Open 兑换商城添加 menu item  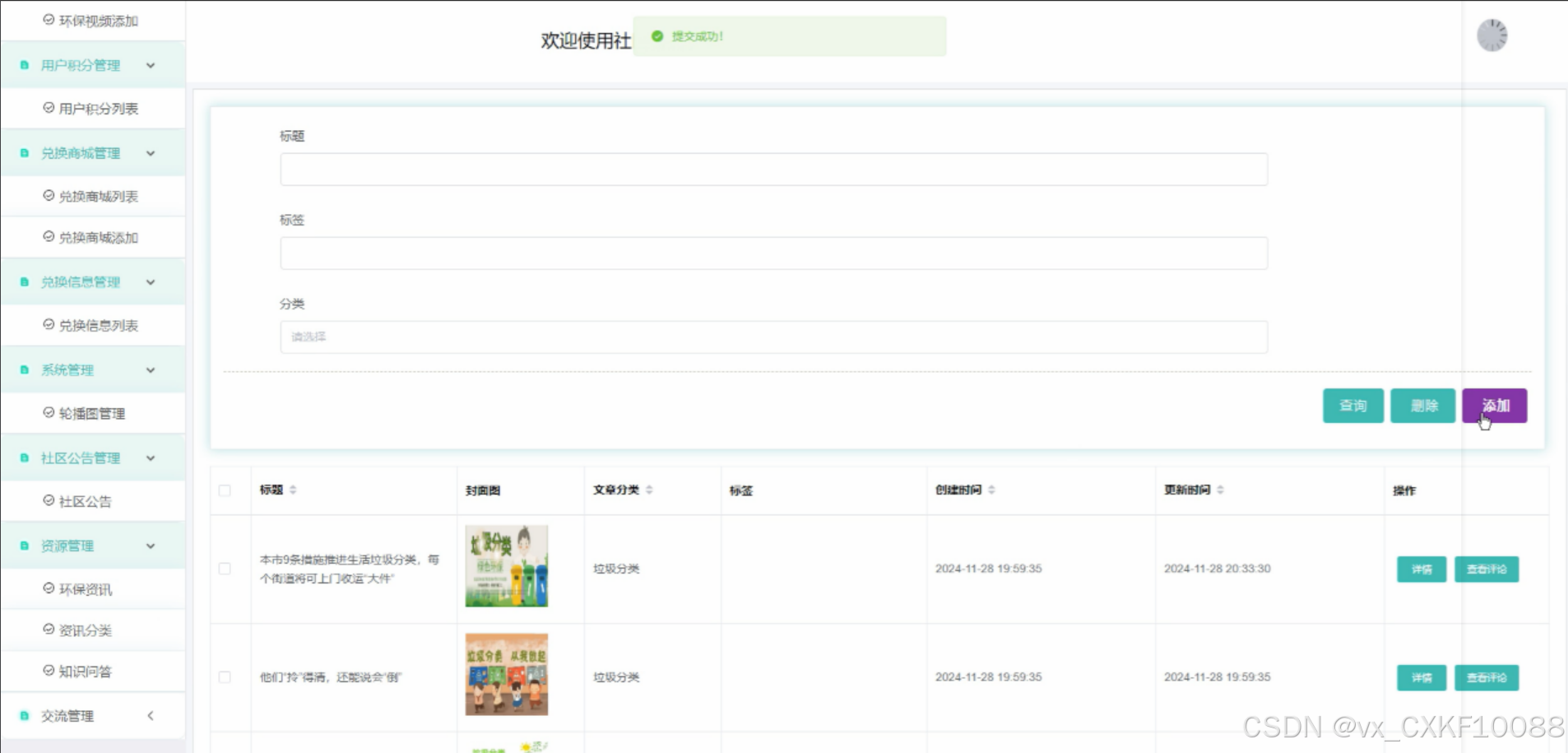pos(92,238)
